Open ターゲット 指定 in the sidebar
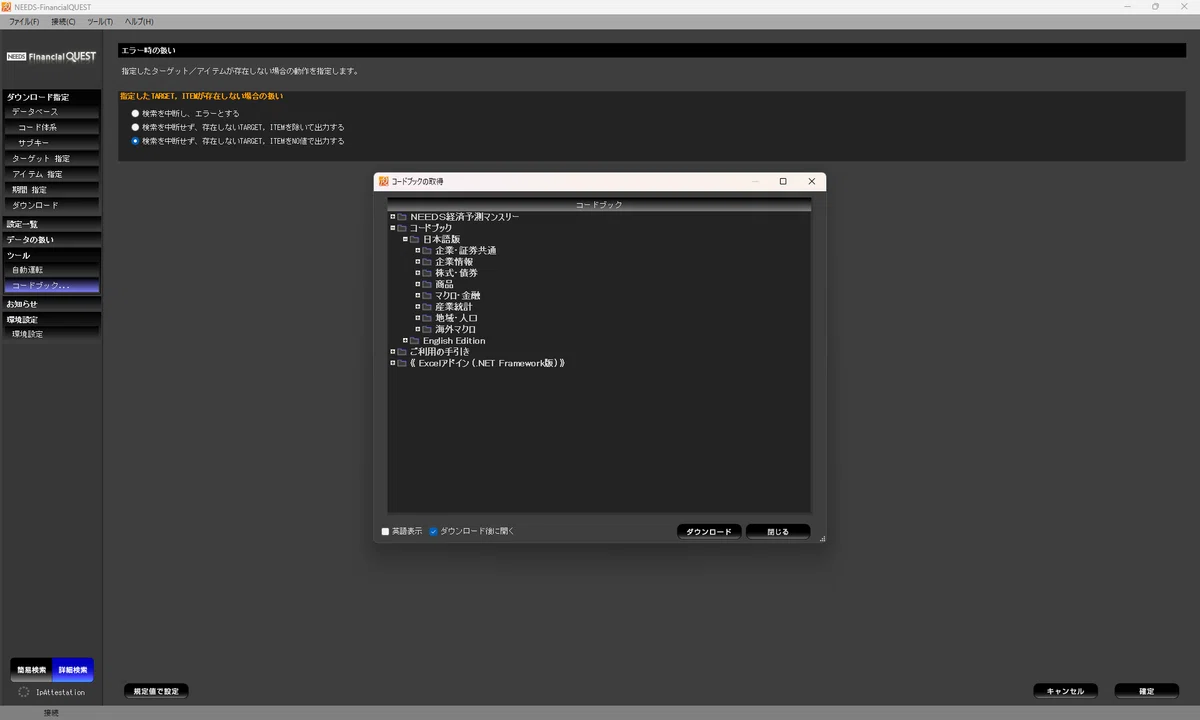 (x=51, y=159)
